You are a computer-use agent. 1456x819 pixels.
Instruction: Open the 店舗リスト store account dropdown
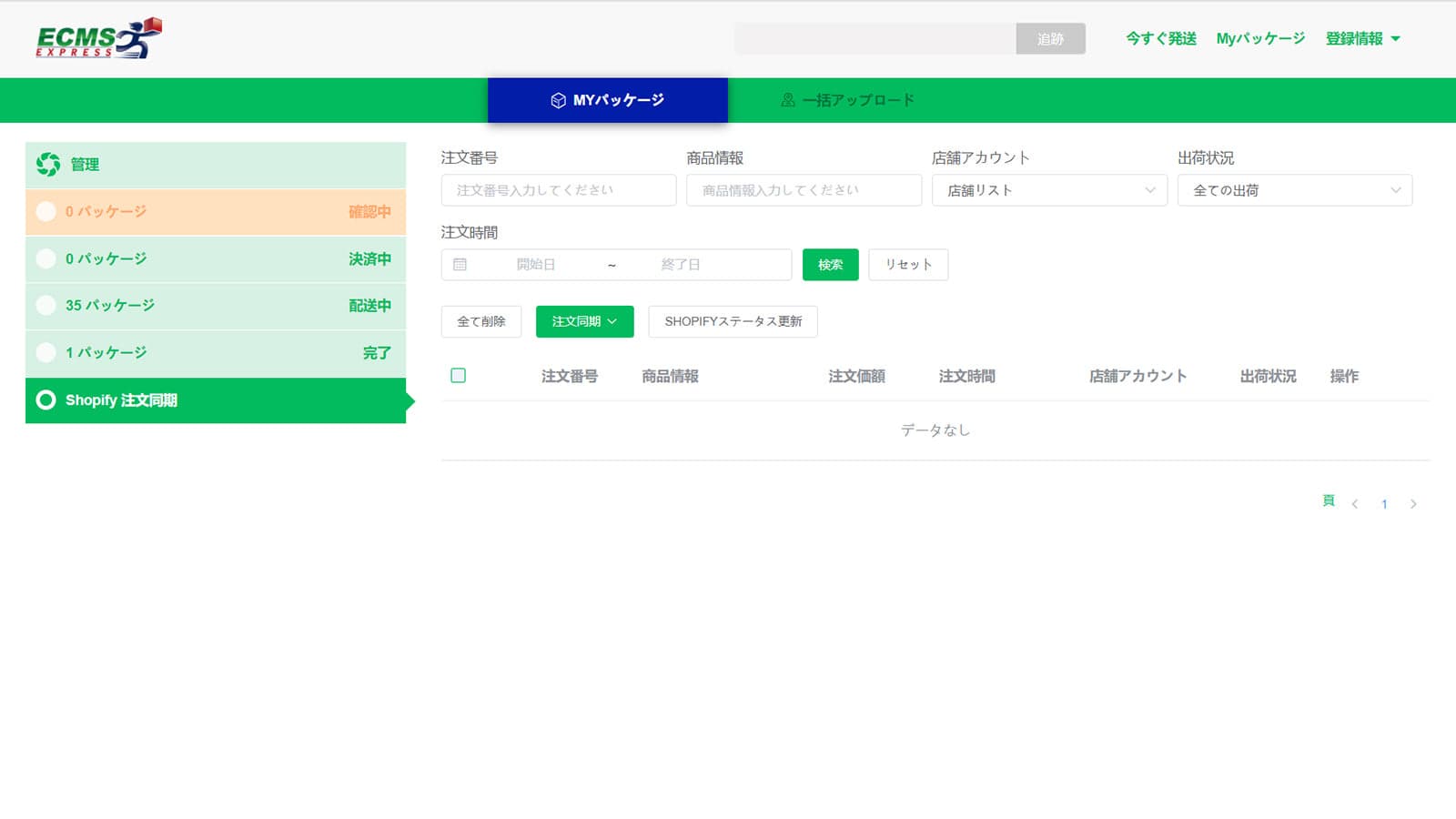click(1048, 190)
